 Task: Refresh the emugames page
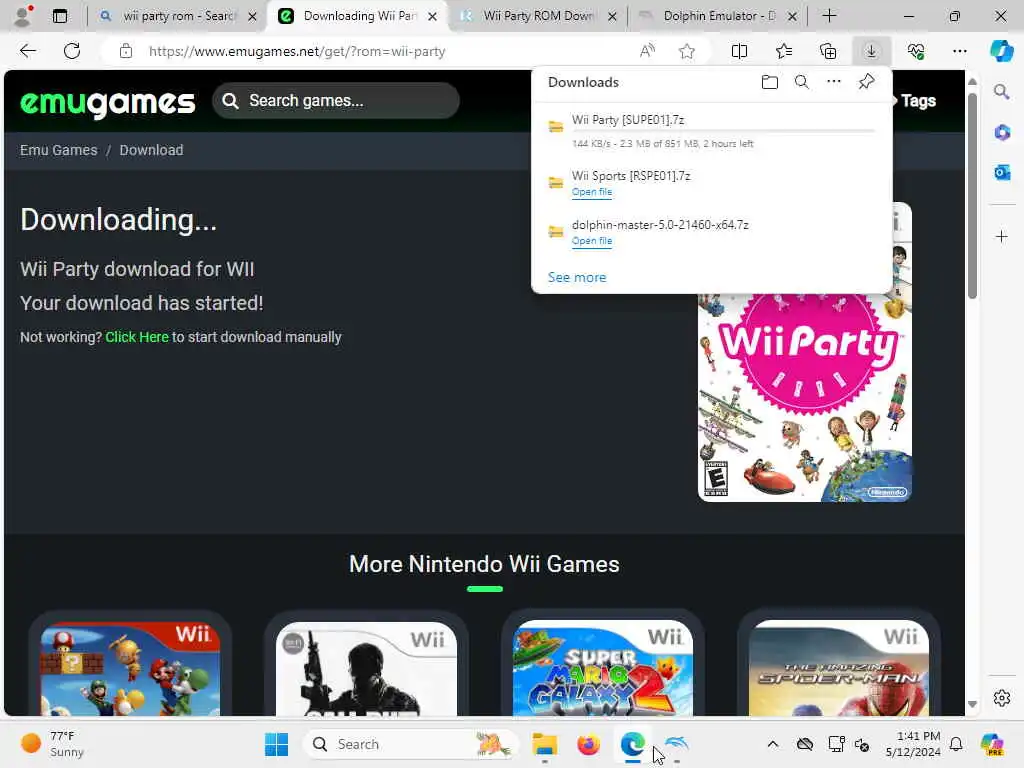(x=72, y=51)
